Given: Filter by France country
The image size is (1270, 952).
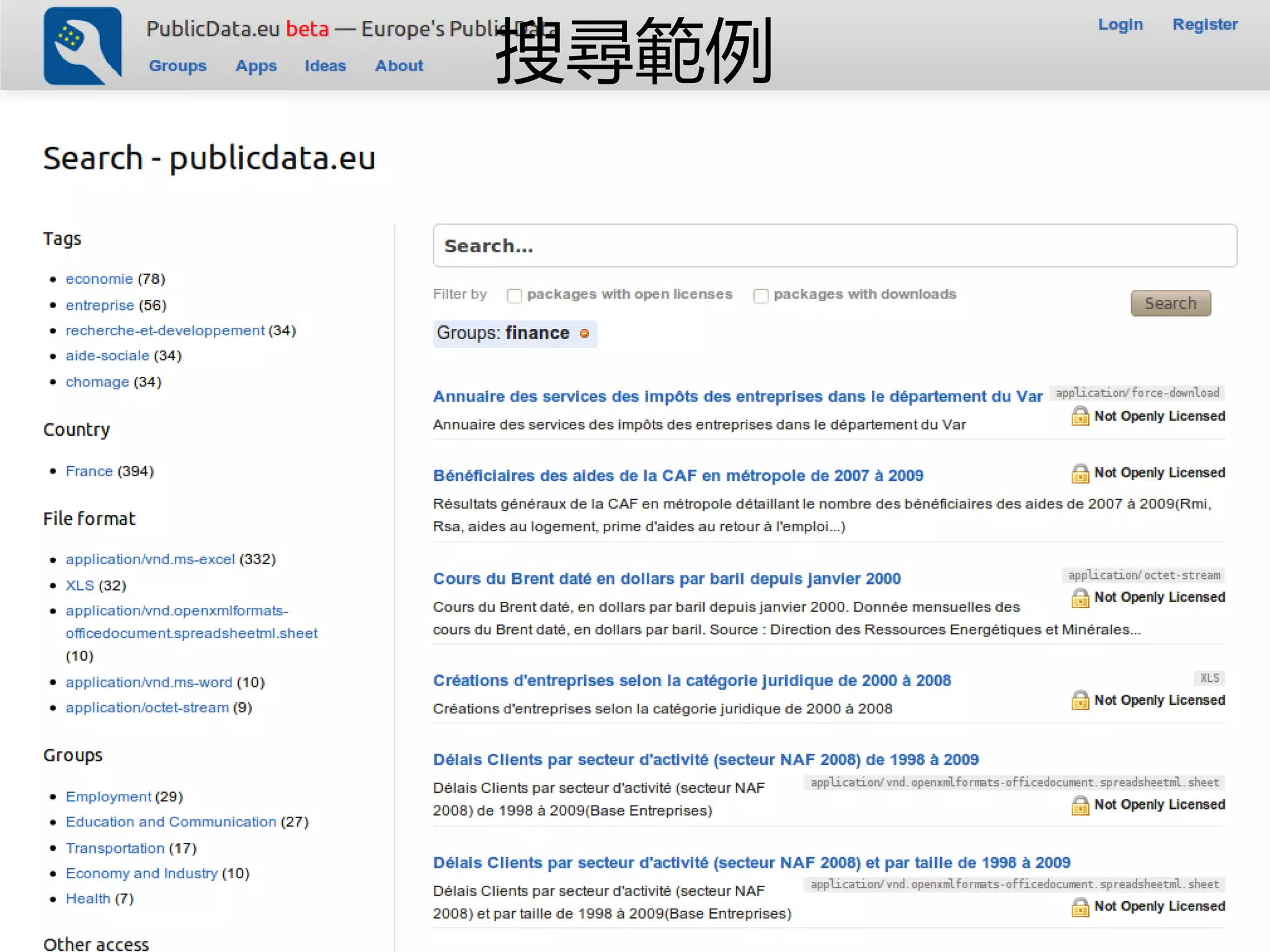Looking at the screenshot, I should pos(89,471).
